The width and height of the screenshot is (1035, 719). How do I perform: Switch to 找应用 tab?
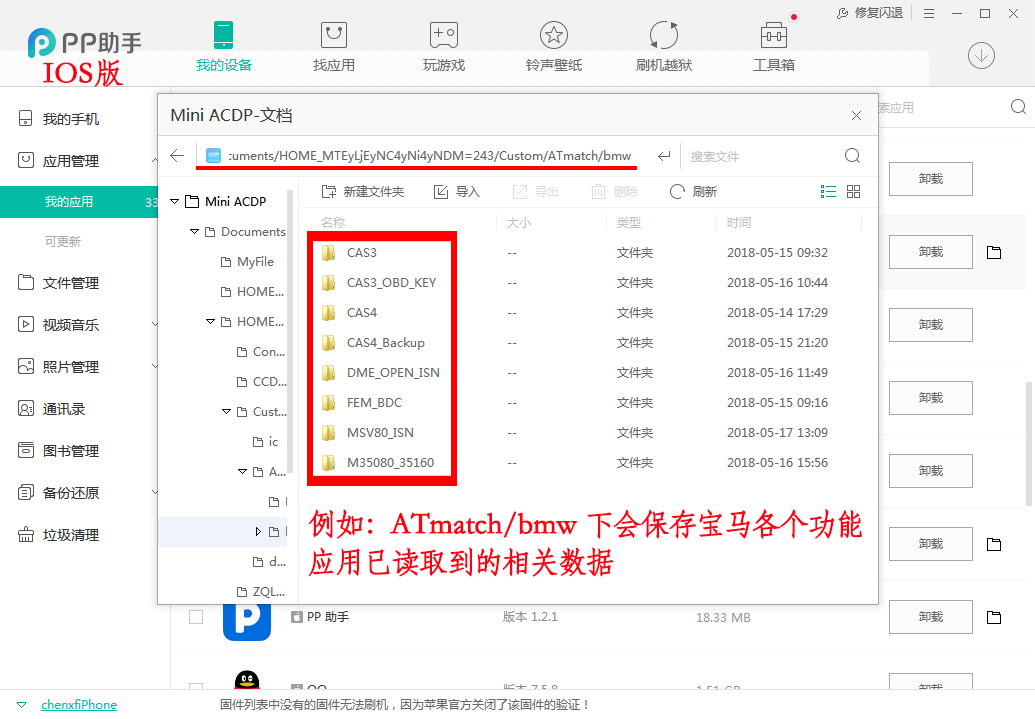tap(333, 46)
